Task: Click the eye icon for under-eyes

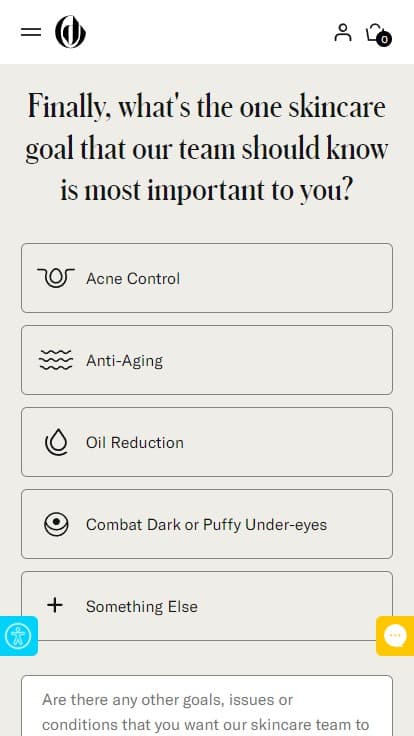Action: [x=56, y=524]
